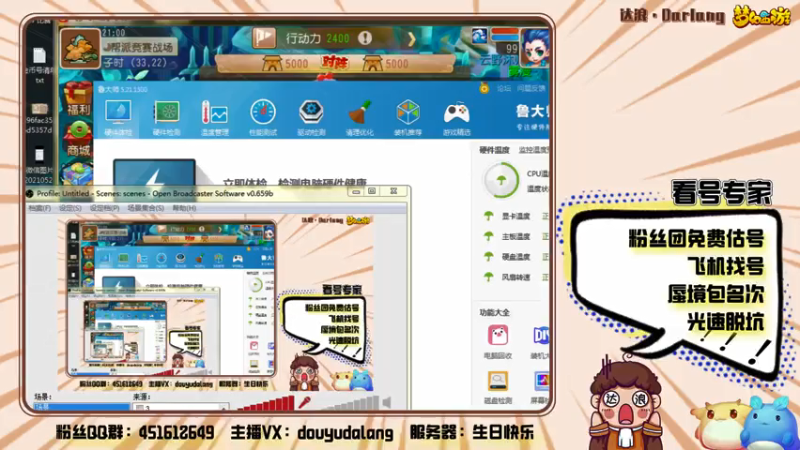Select the 微信图片 desktop file icon
The image size is (800, 450).
point(39,165)
